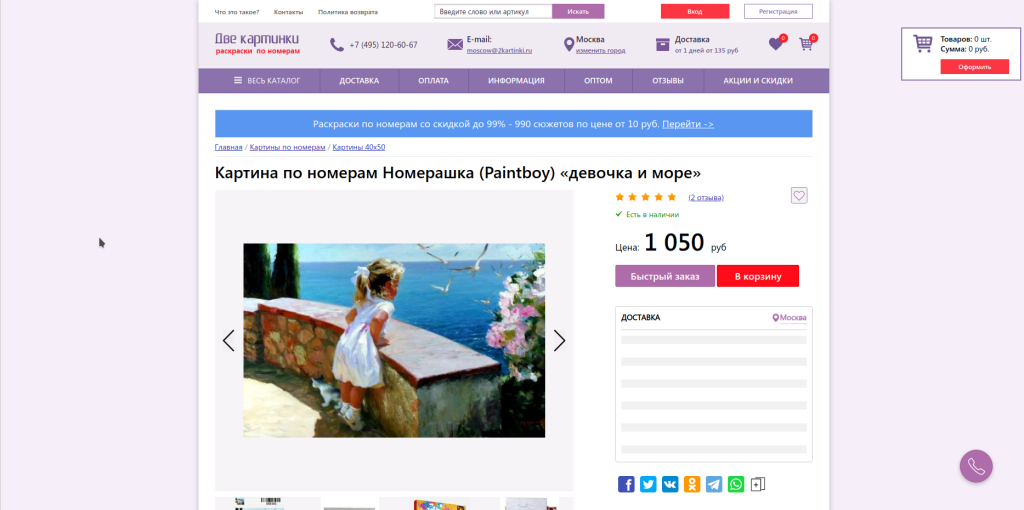Screen dimensions: 1024x510
Task: Go to Картины 40x50 breadcrumb
Action: (x=359, y=148)
